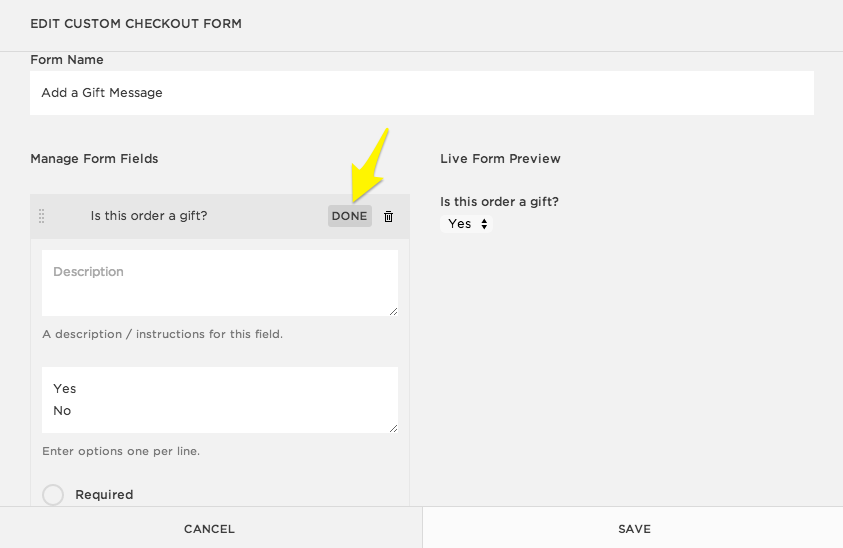Click the Edit Custom Checkout Form title
Image resolution: width=843 pixels, height=548 pixels.
click(x=136, y=23)
